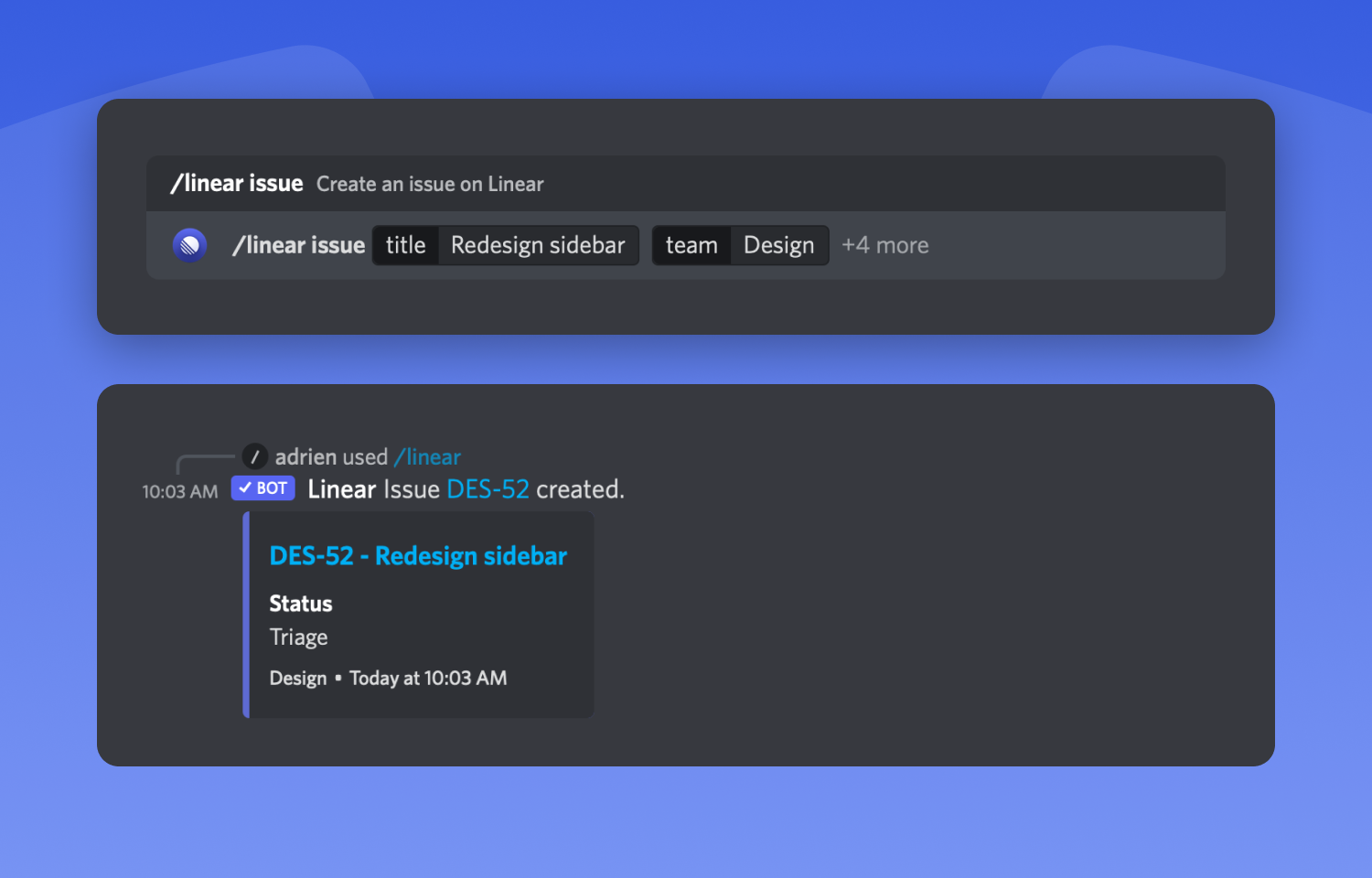Click the /linear command link after adrien used

point(428,456)
